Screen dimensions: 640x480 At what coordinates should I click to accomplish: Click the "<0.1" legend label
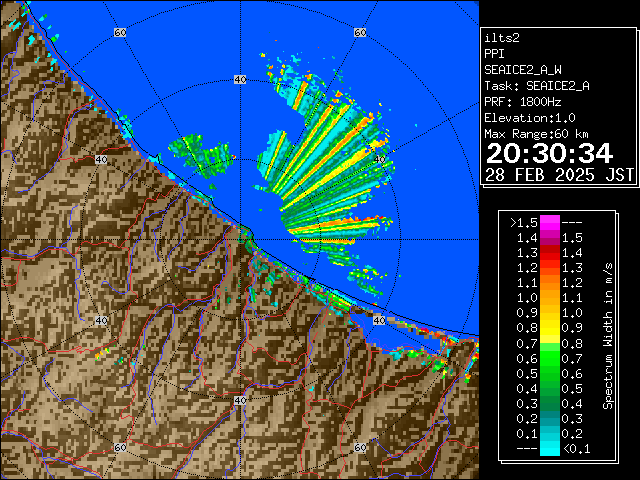(576, 449)
